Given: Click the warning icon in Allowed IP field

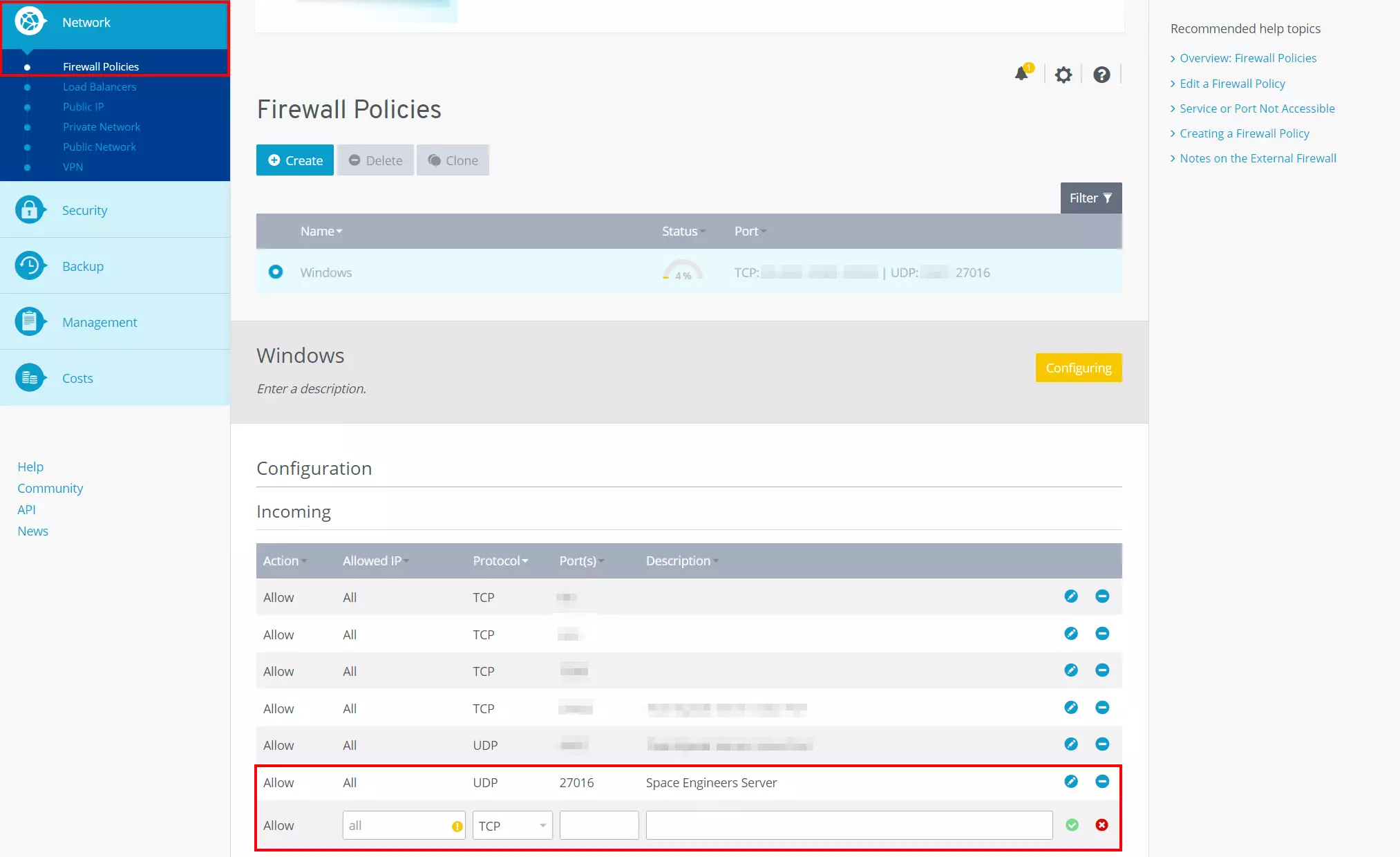Looking at the screenshot, I should (x=457, y=826).
